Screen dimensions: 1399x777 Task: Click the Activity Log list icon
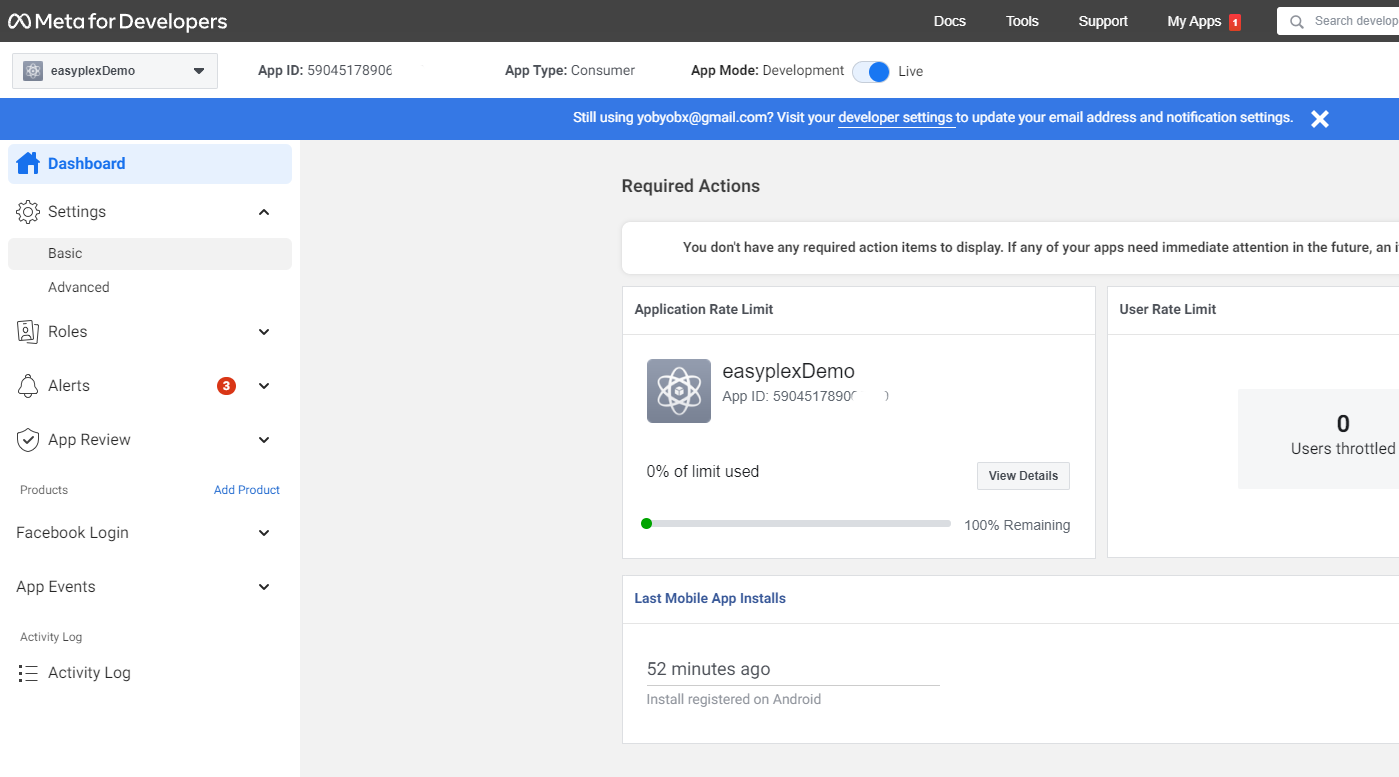click(x=28, y=673)
